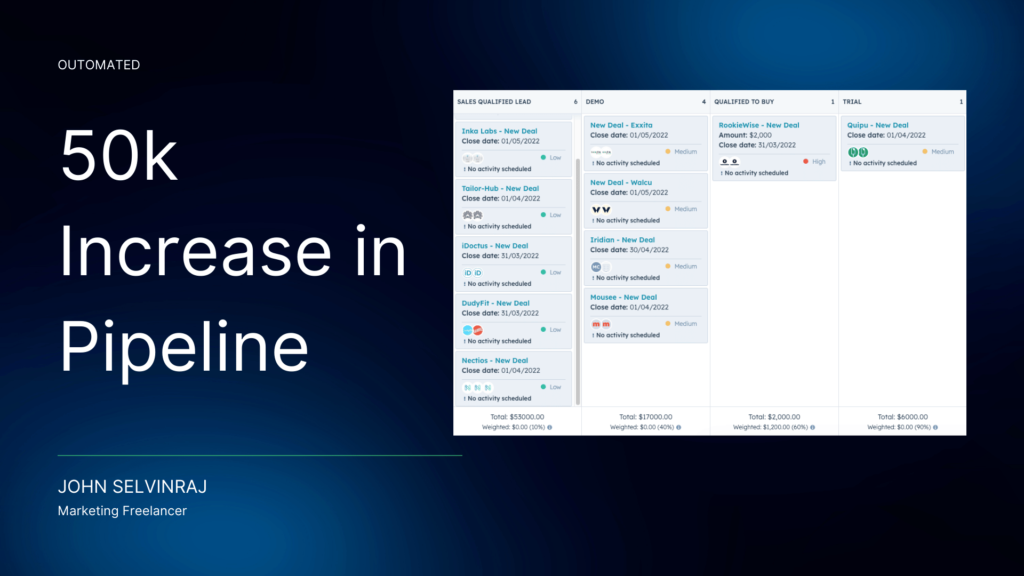
Task: Click the DudyFit company avatar icon
Action: pyautogui.click(x=467, y=330)
